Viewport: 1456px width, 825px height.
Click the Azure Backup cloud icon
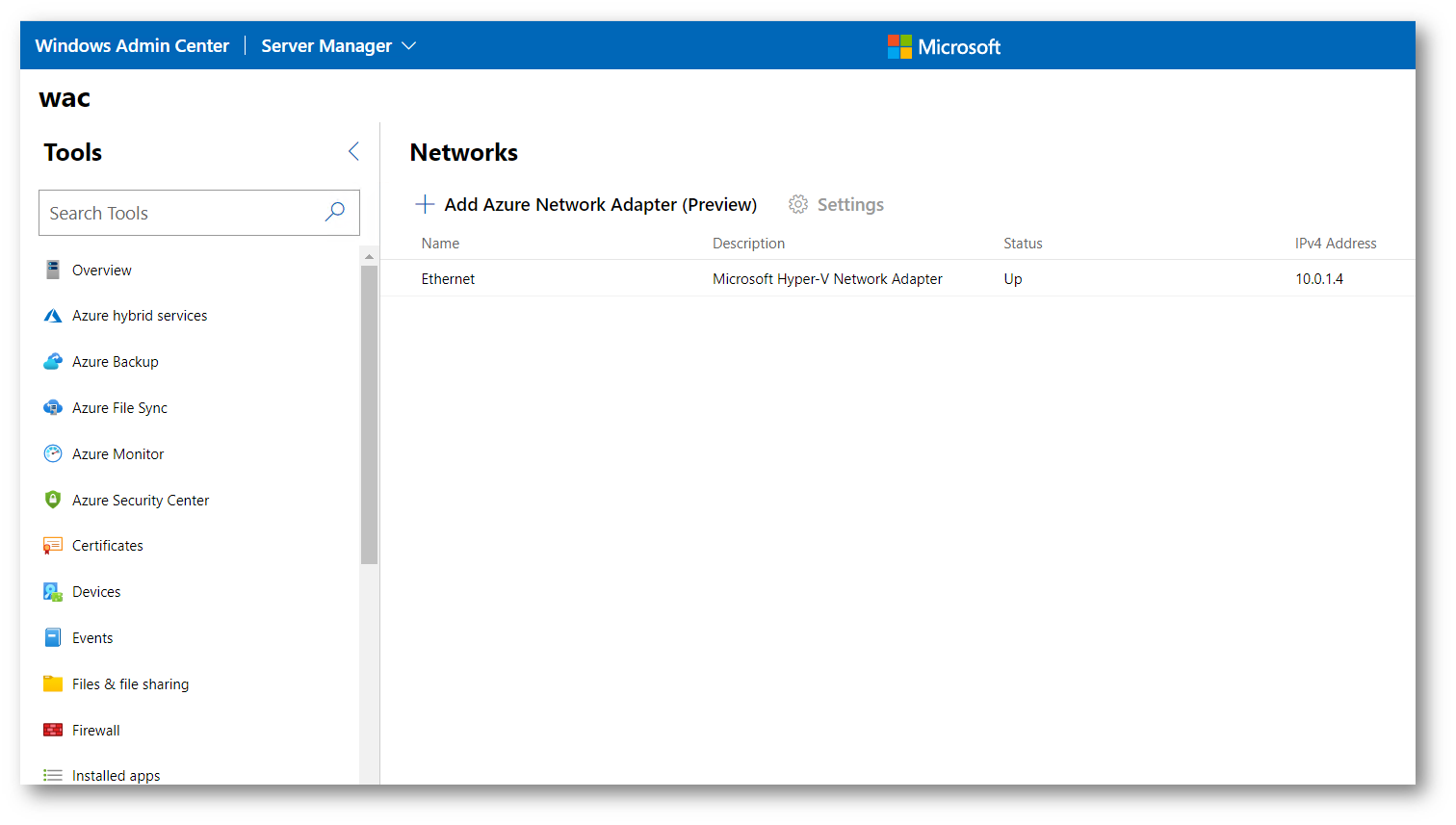53,362
